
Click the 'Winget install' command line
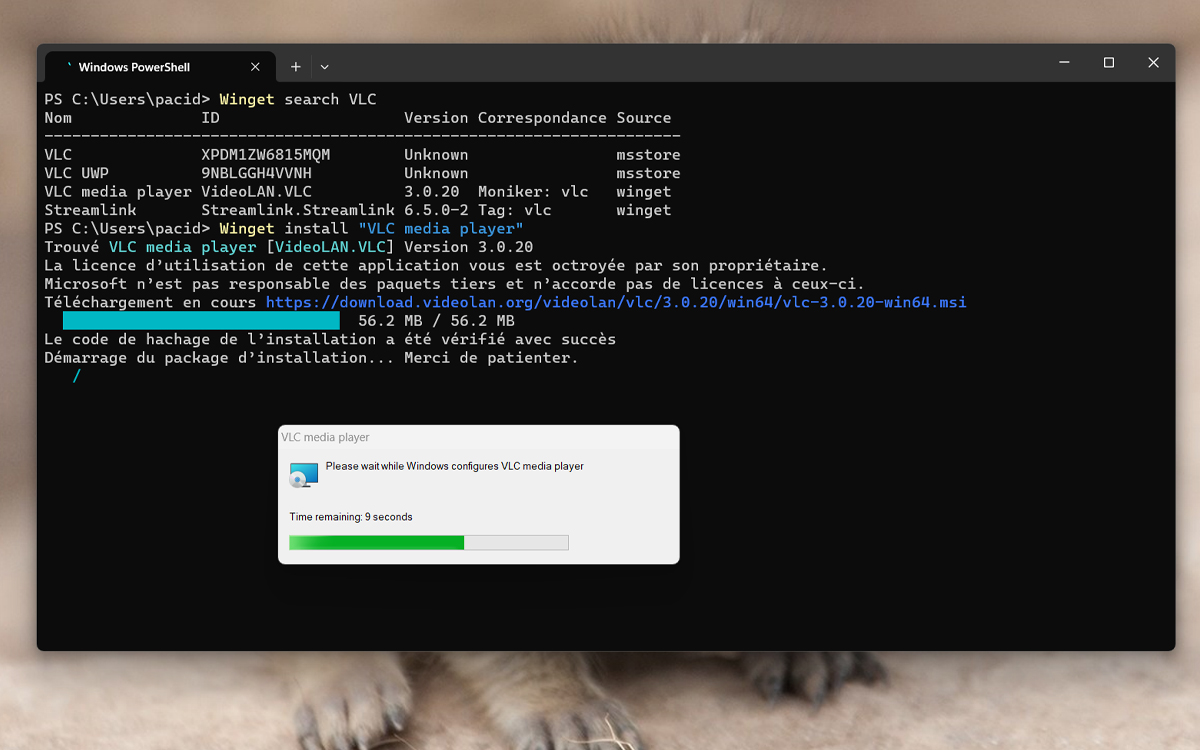[371, 229]
